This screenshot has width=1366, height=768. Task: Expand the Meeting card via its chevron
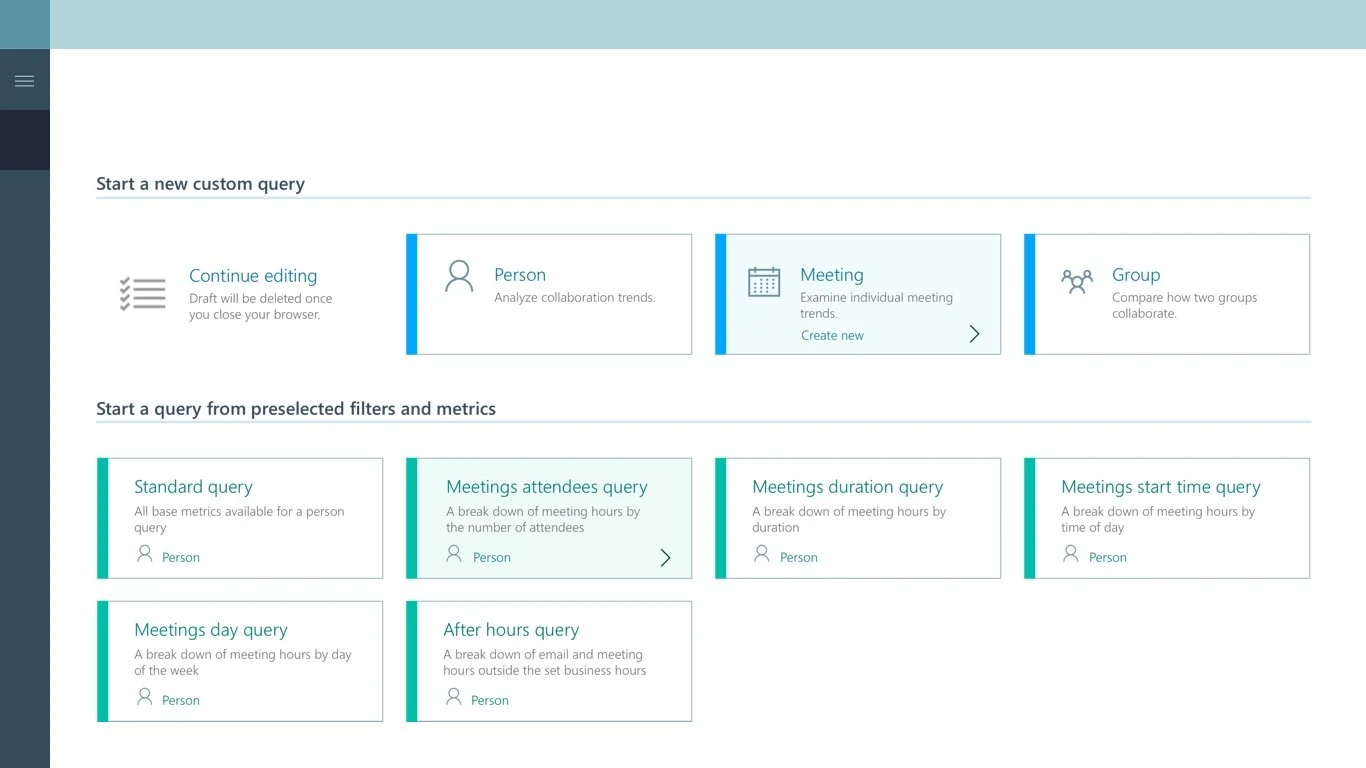[x=974, y=334]
